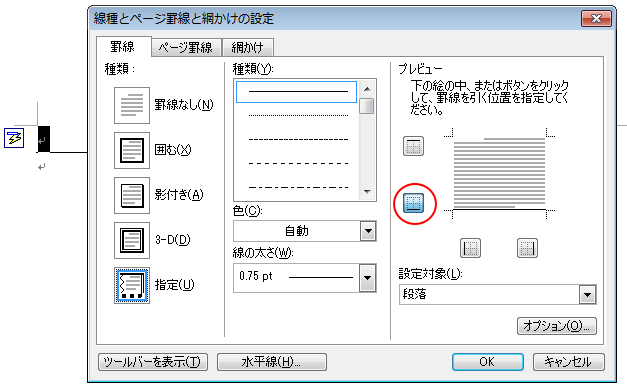Screen dimensions: 627x392
Task: Toggle the right border button below preview
Action: click(527, 248)
